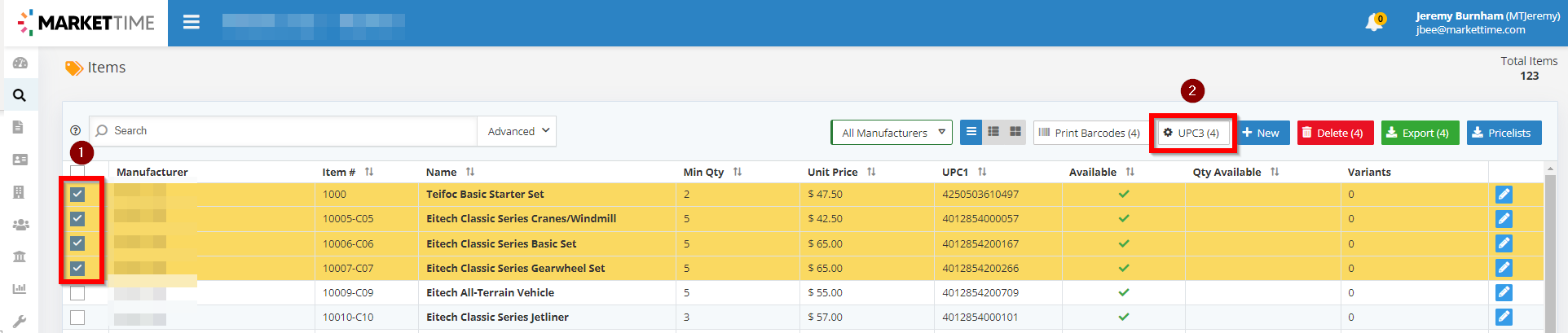Switch to detailed list view icon
The width and height of the screenshot is (1568, 333).
point(993,132)
